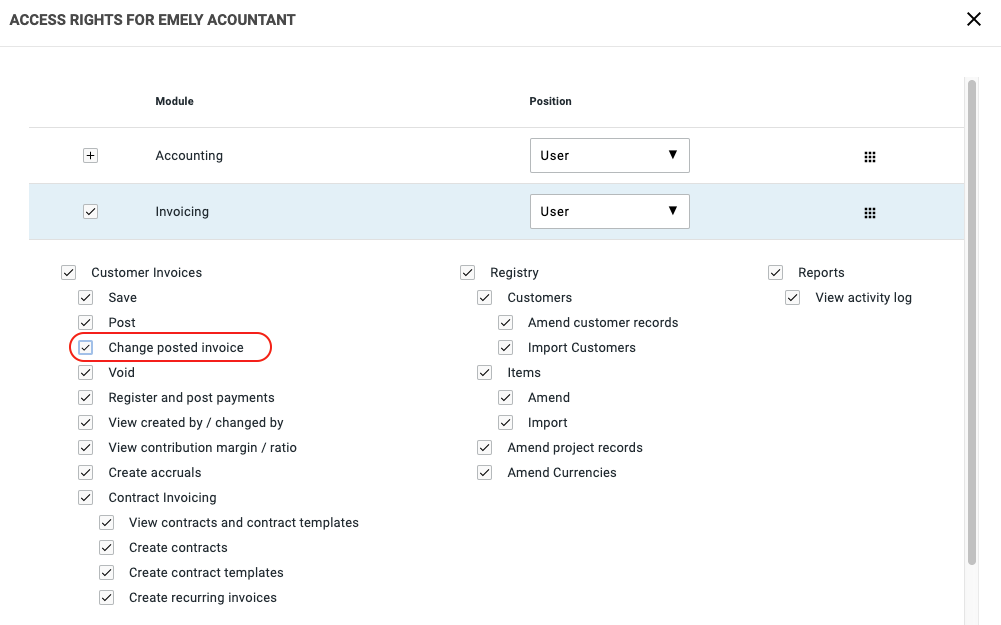
Task: Close the Access Rights dialog
Action: [973, 20]
